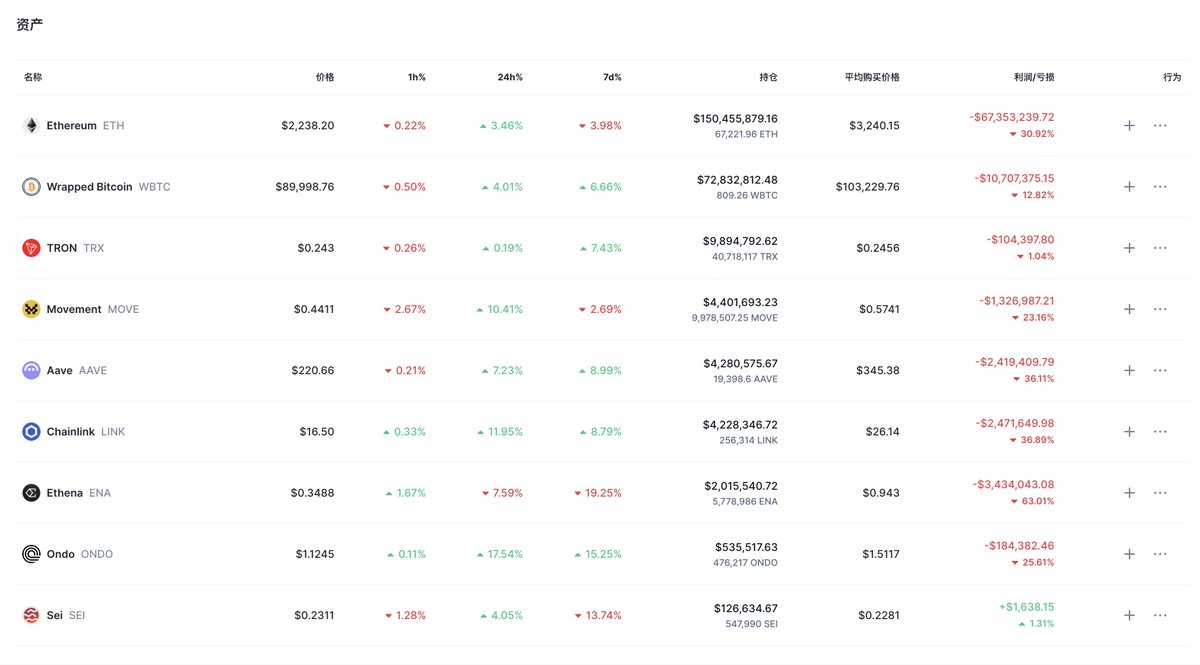Sort by 24h% column header
This screenshot has height=665, width=1200.
click(x=512, y=77)
